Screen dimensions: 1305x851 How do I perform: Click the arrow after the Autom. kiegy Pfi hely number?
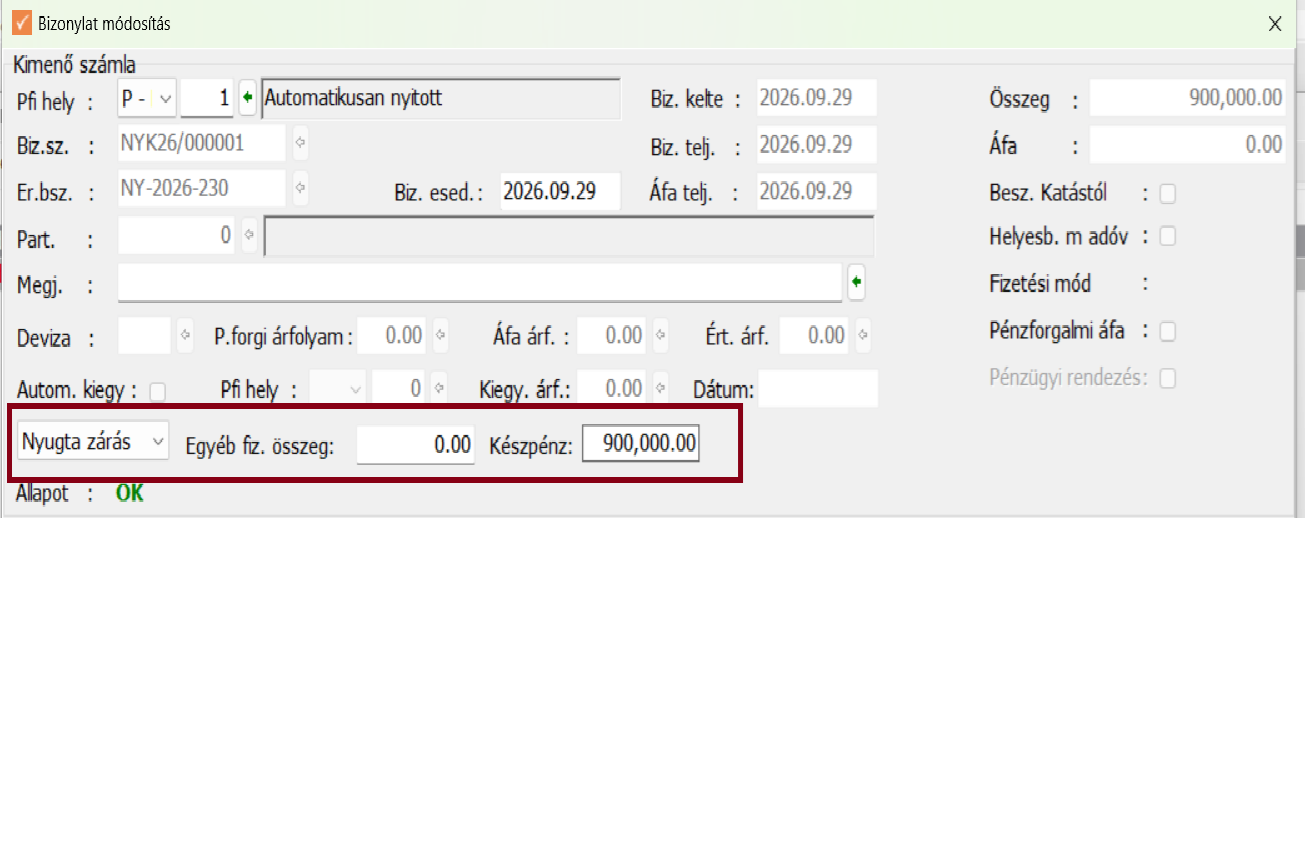[x=439, y=387]
